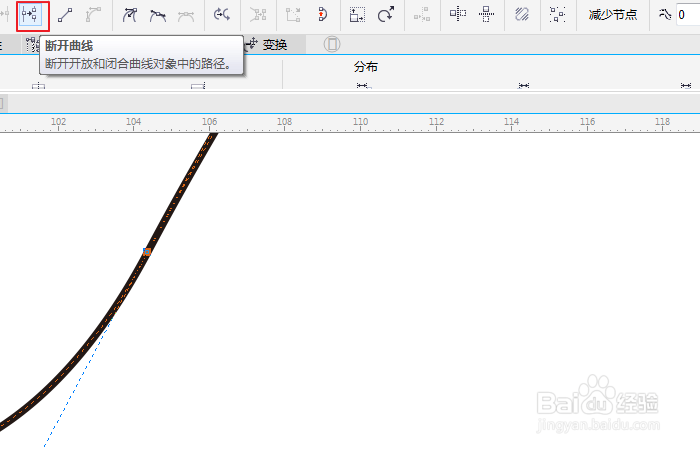This screenshot has width=700, height=450.
Task: Make node a cusp node
Action: pyautogui.click(x=129, y=15)
